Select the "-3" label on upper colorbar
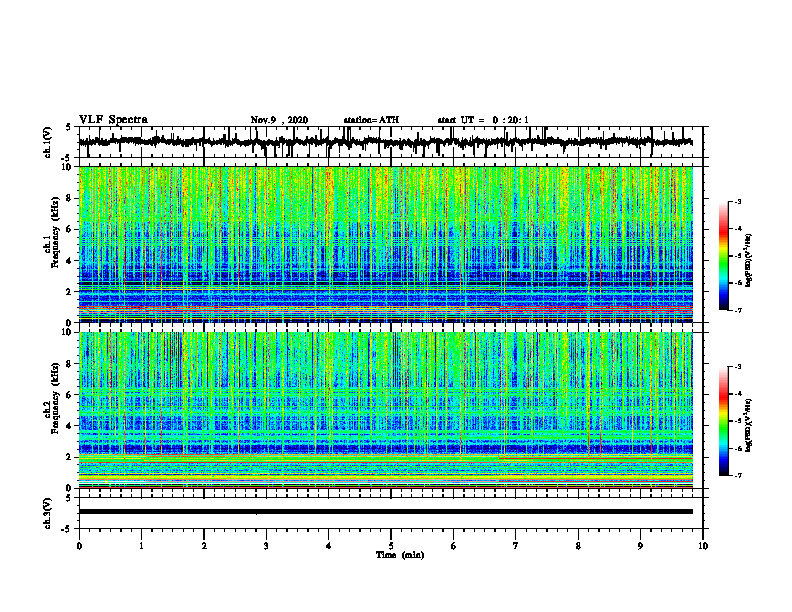This screenshot has height=612, width=792. [737, 201]
